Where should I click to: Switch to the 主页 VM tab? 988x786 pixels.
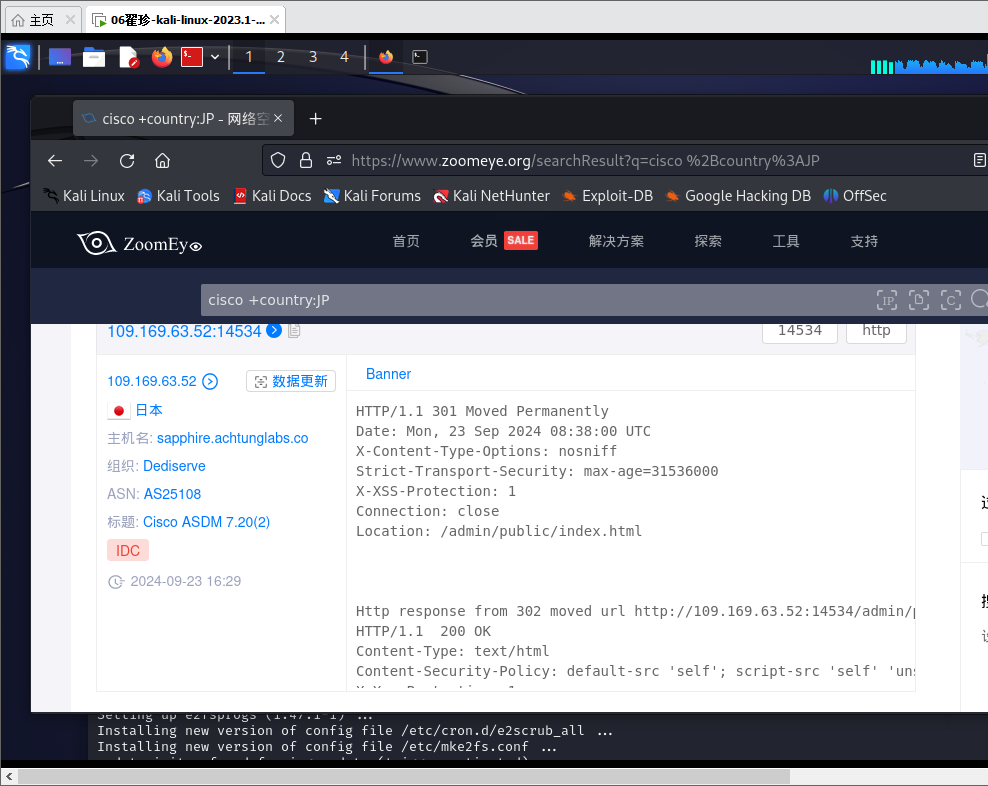[x=42, y=20]
